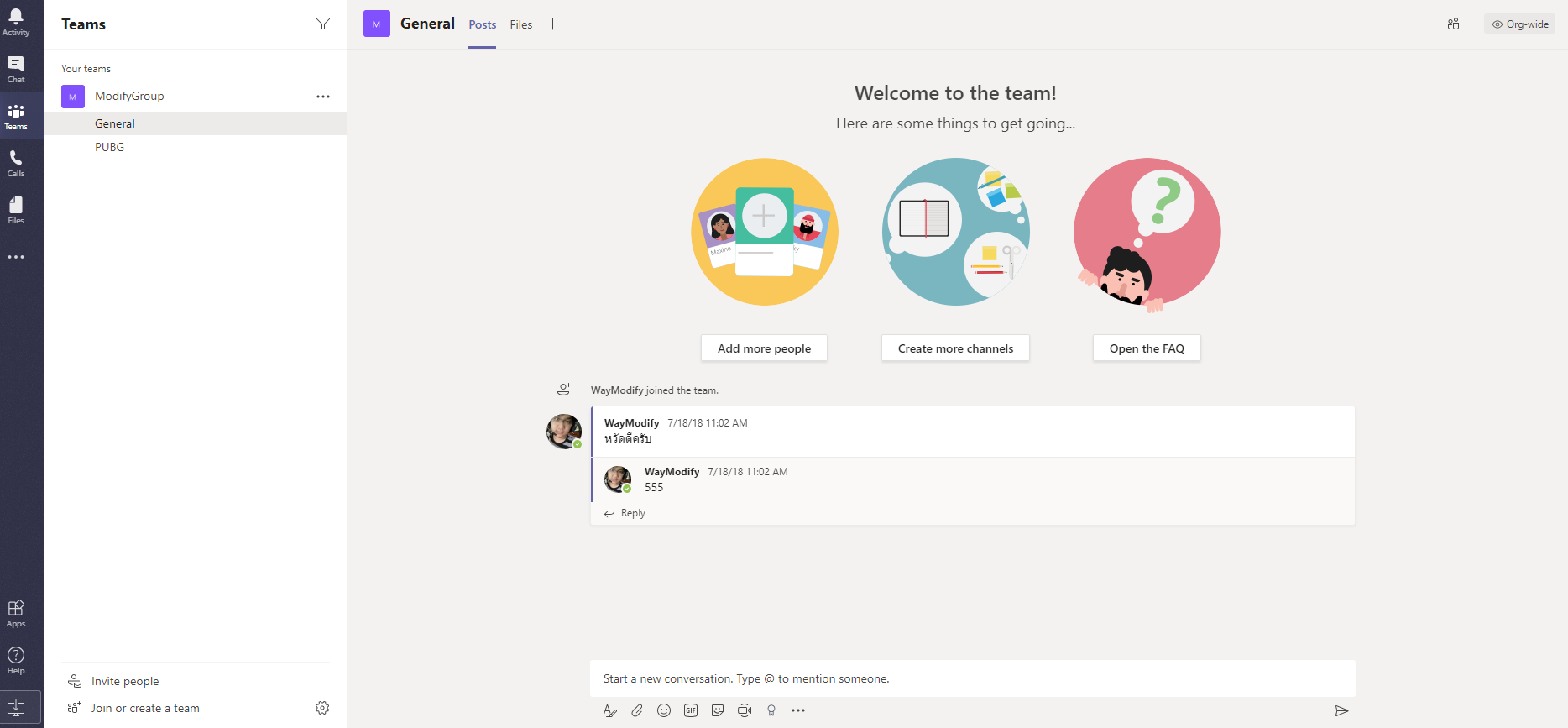The height and width of the screenshot is (728, 1568).
Task: Click the 'Your teams' heading
Action: coord(86,69)
